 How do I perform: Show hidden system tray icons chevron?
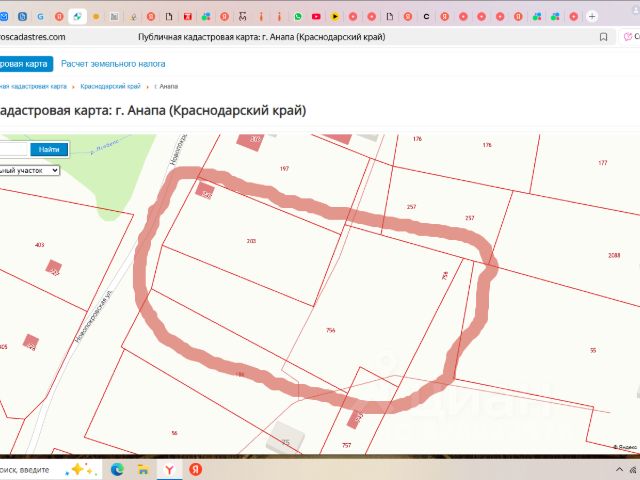619,469
